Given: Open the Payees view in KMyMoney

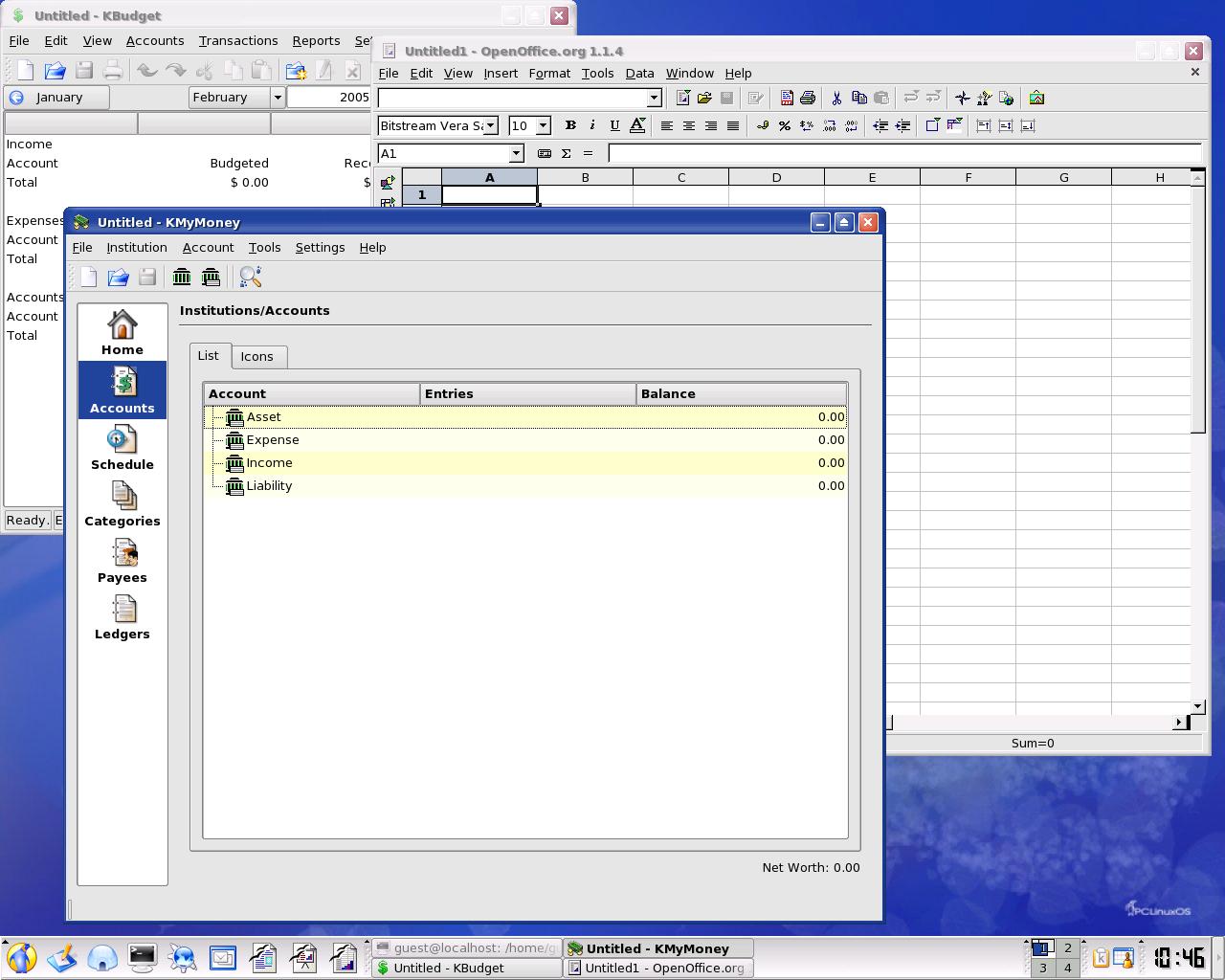Looking at the screenshot, I should [x=122, y=561].
